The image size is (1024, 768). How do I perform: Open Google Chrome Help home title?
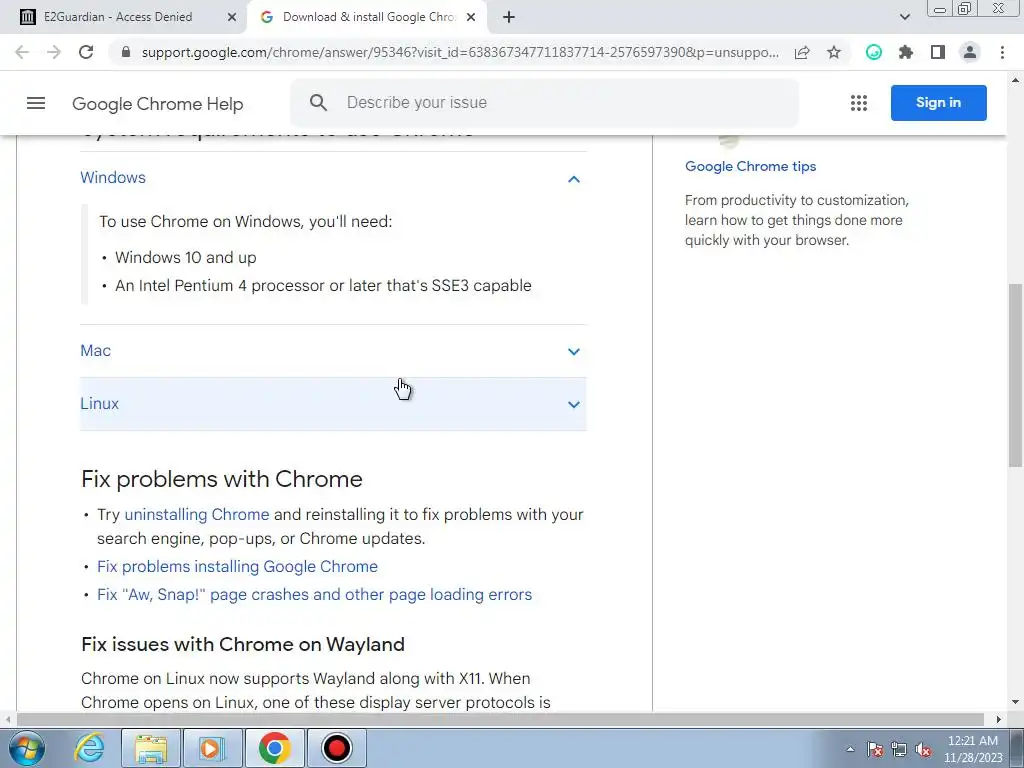click(x=157, y=104)
